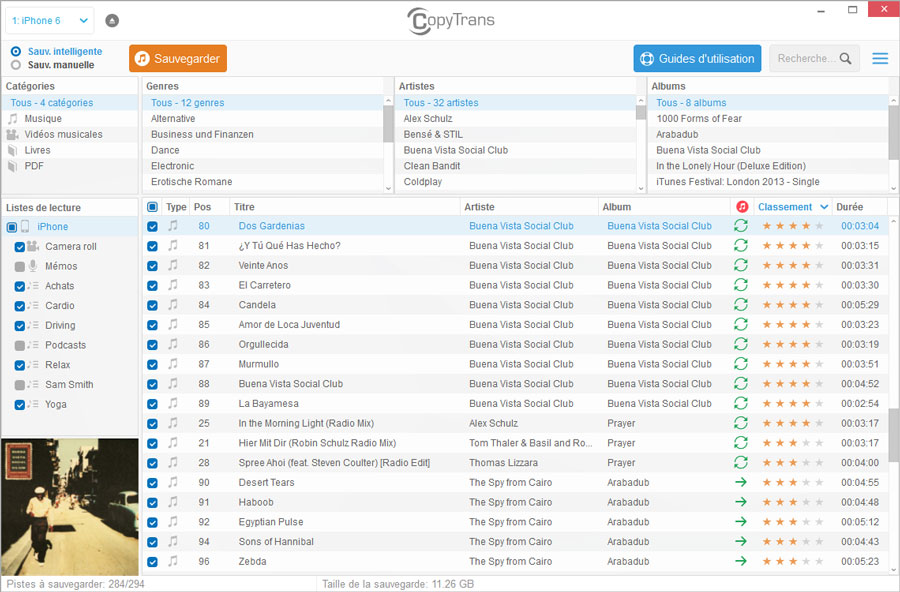This screenshot has height=592, width=900.
Task: Click the search magnifier icon
Action: [845, 59]
